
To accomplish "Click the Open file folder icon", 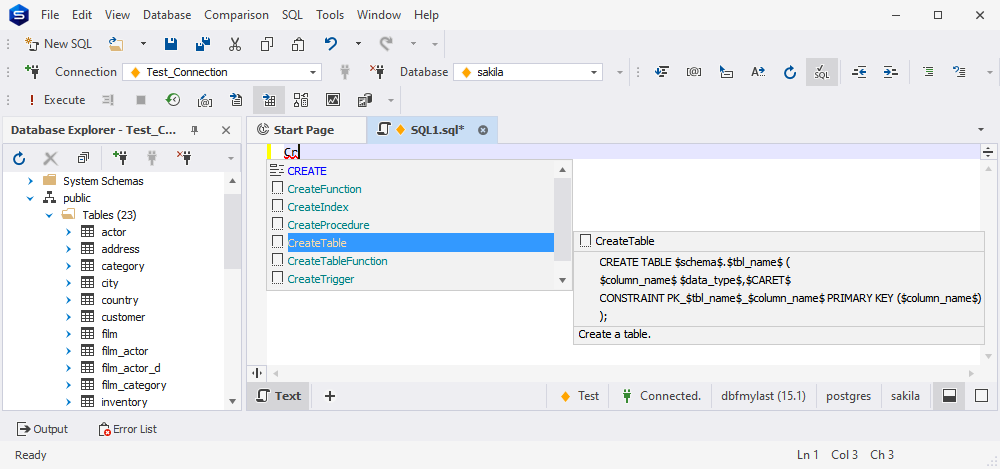I will [x=115, y=44].
